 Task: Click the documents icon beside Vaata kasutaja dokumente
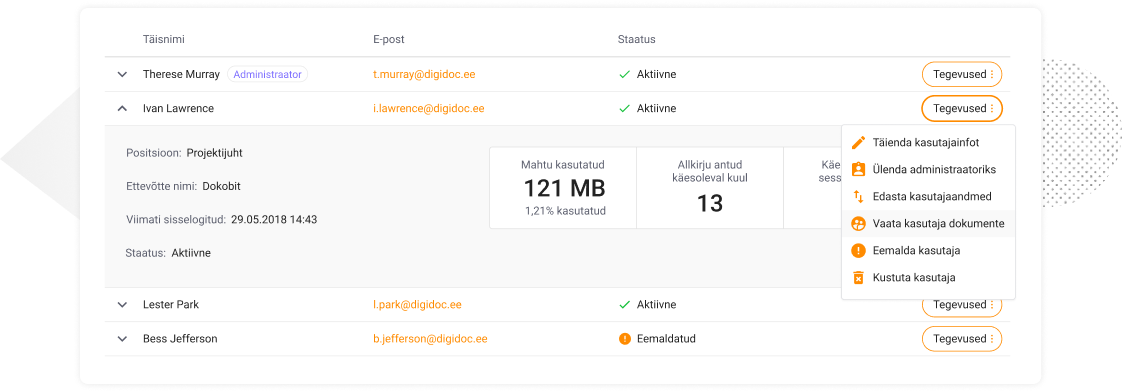click(x=859, y=223)
